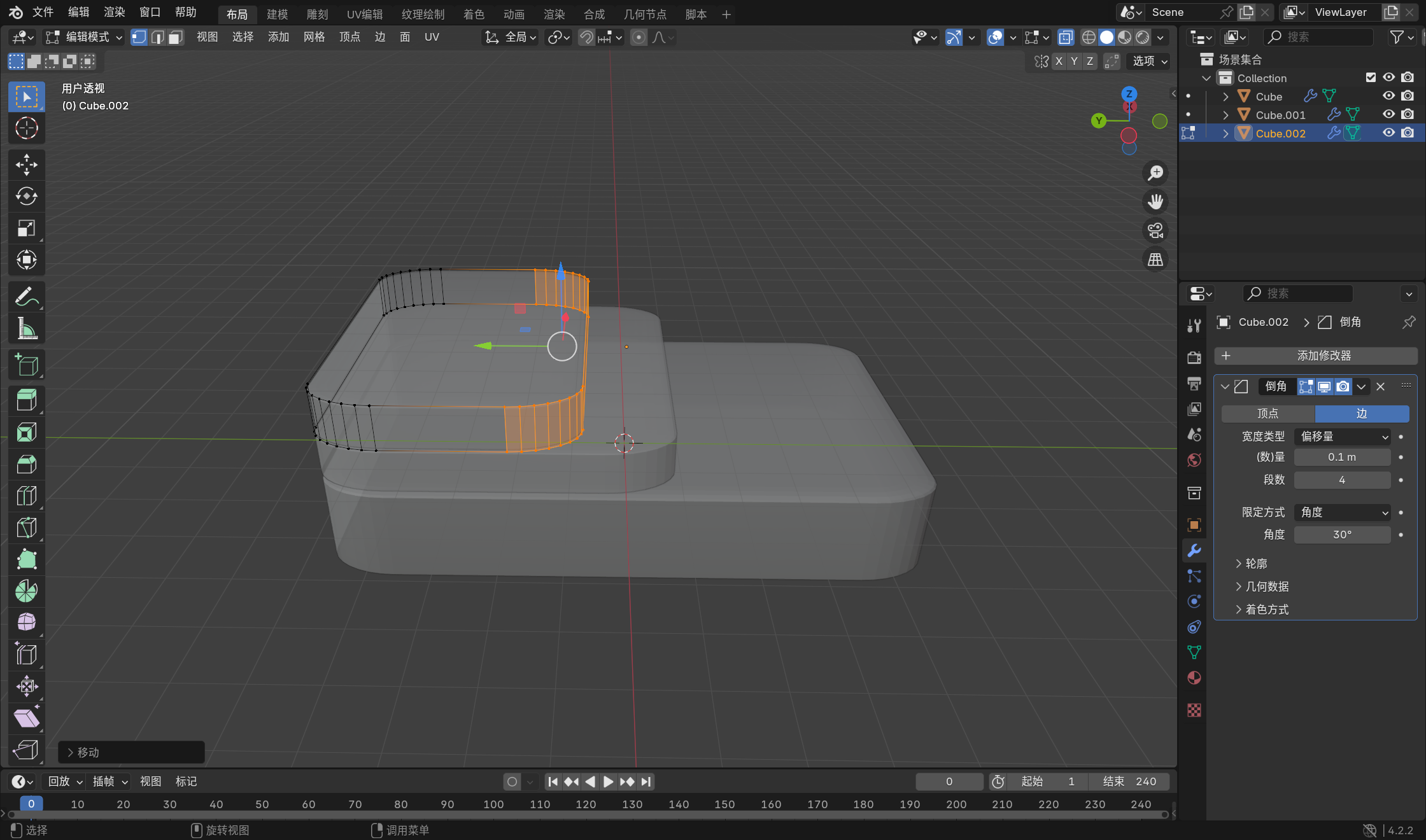This screenshot has width=1426, height=840.
Task: Hide Cube.001 in the viewport
Action: click(x=1388, y=115)
